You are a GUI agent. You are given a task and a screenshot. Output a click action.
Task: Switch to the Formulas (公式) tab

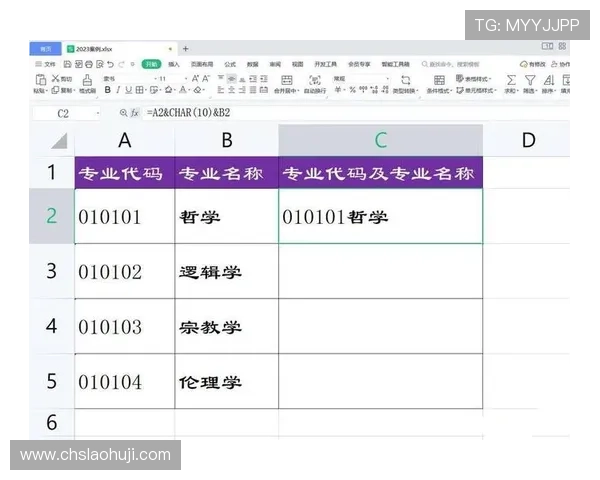[230, 64]
